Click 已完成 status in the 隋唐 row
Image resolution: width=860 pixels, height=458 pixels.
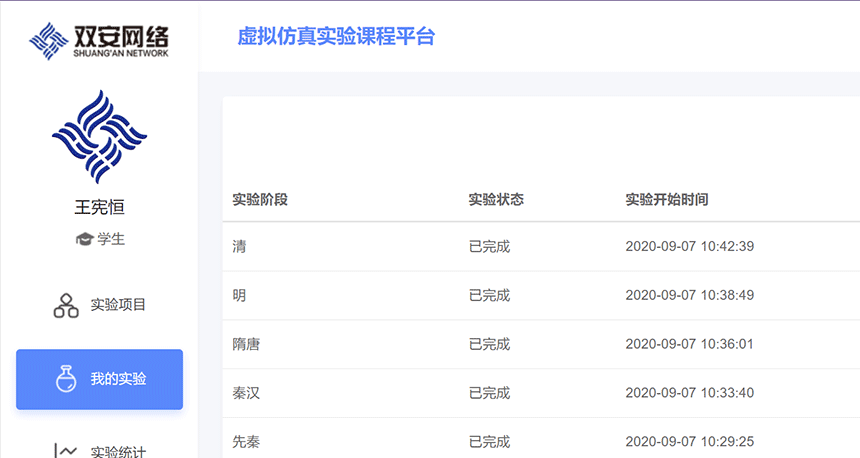click(489, 344)
